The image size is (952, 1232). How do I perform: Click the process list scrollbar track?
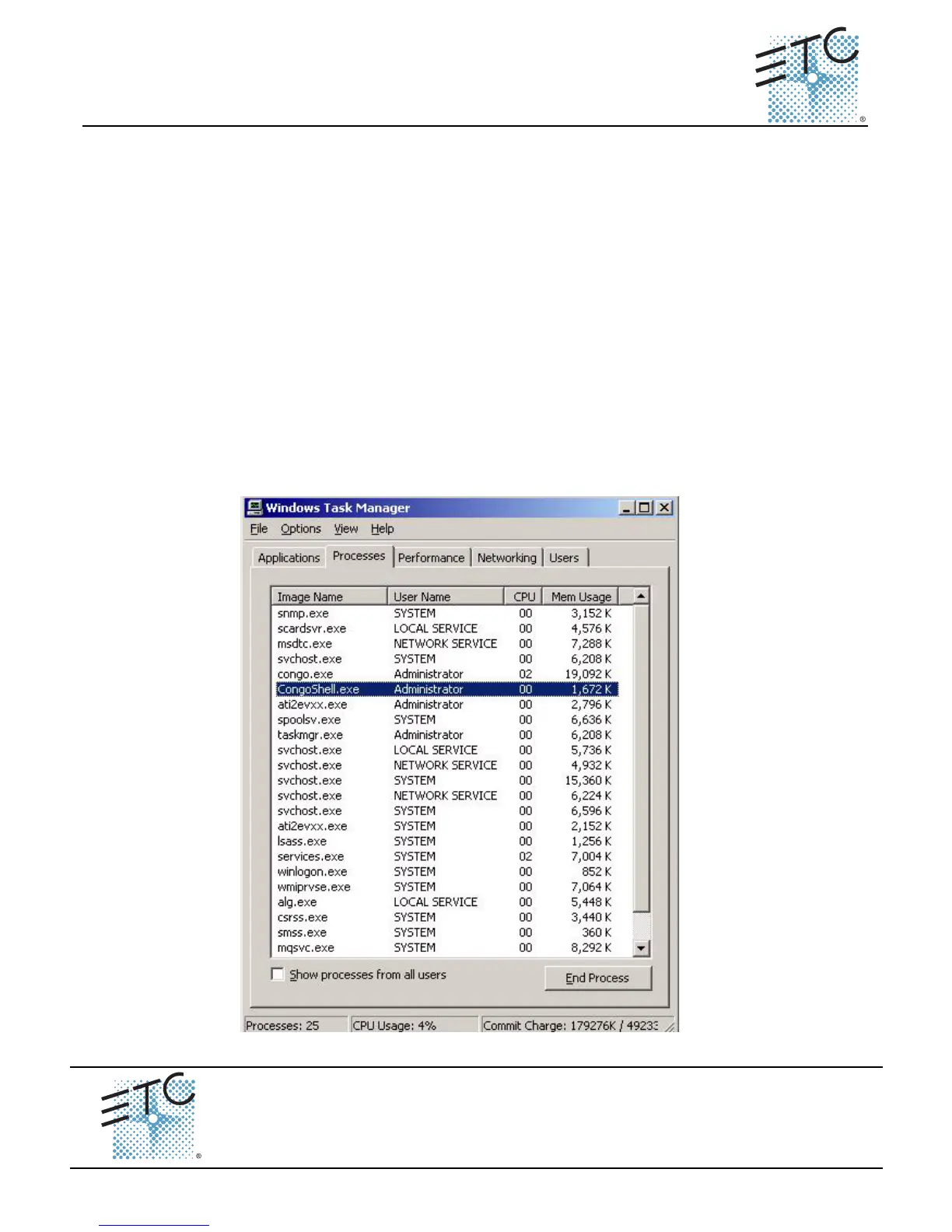coord(641,926)
